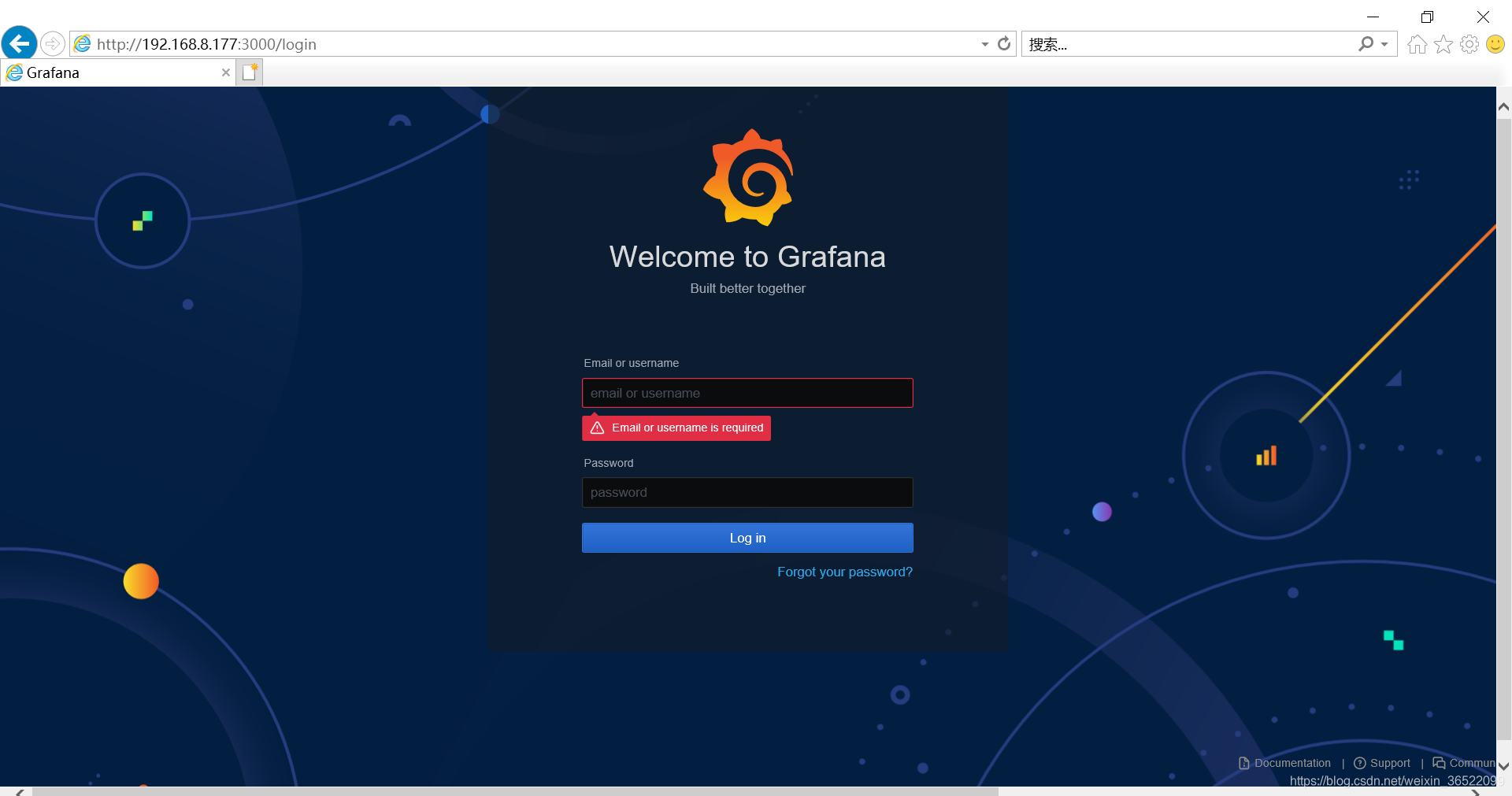Click the page icon in the address bar
Viewport: 1512px width, 796px height.
click(x=82, y=44)
